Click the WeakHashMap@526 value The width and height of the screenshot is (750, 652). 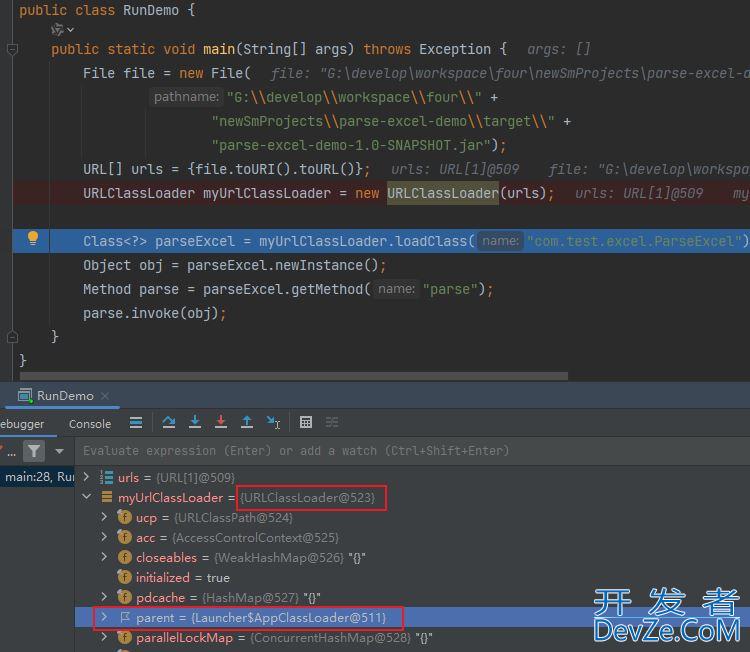tap(279, 558)
